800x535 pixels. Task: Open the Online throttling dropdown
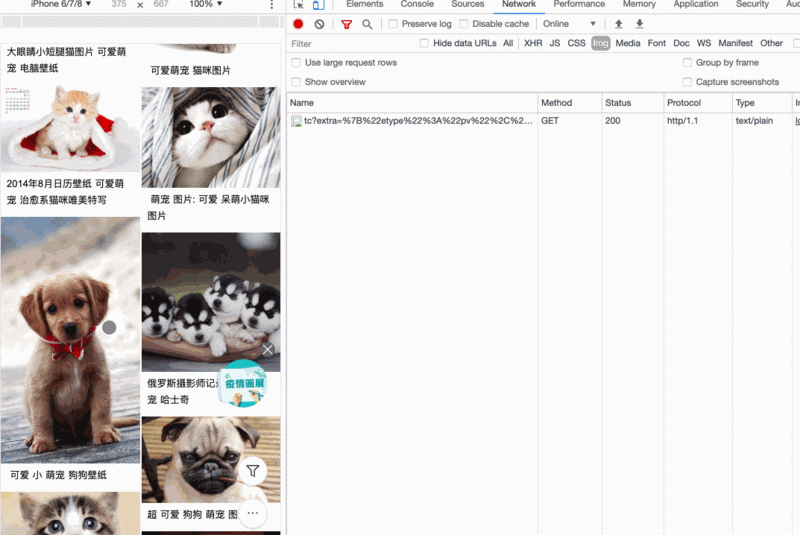point(569,24)
